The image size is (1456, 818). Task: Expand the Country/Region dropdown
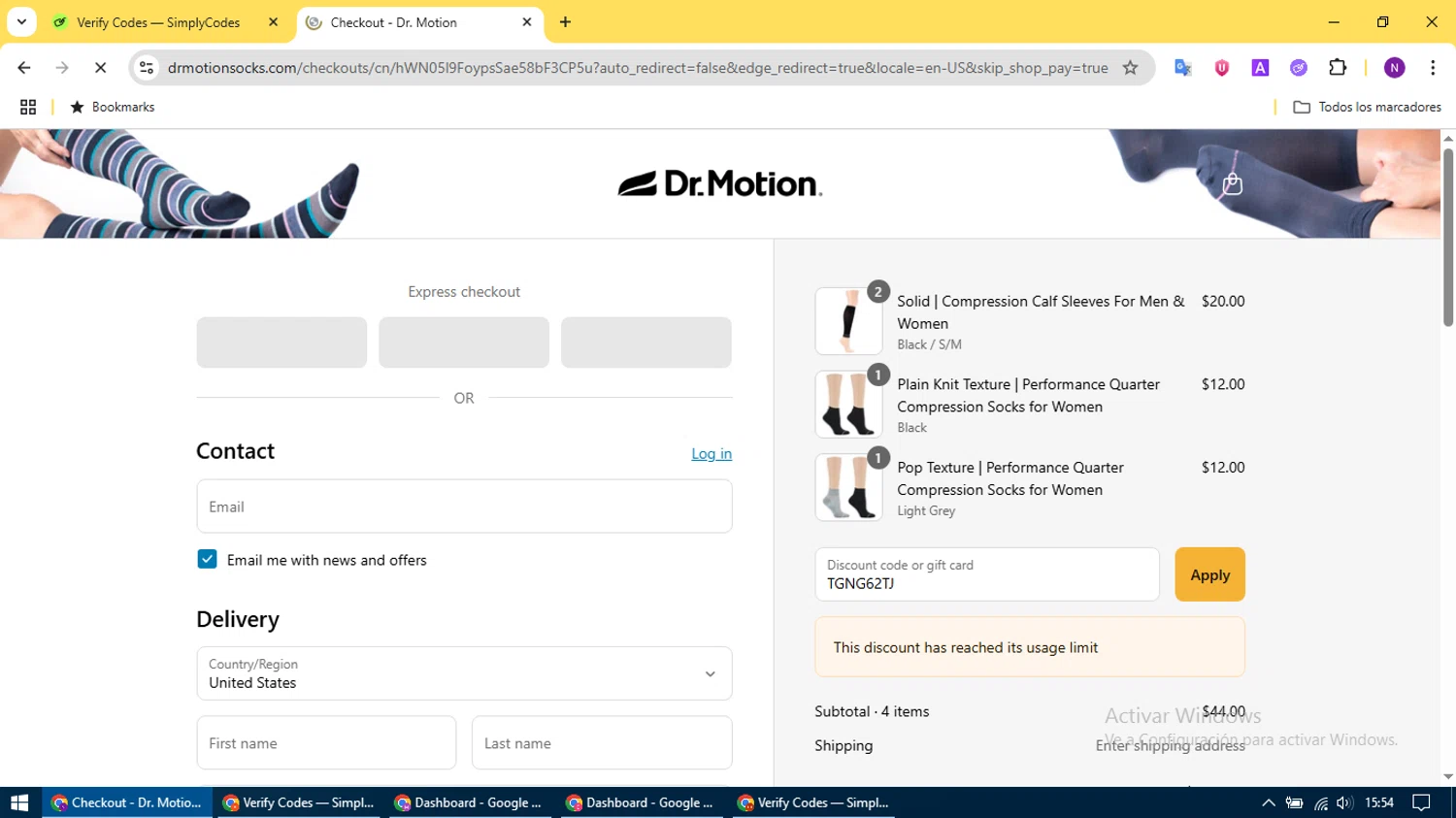coord(464,673)
